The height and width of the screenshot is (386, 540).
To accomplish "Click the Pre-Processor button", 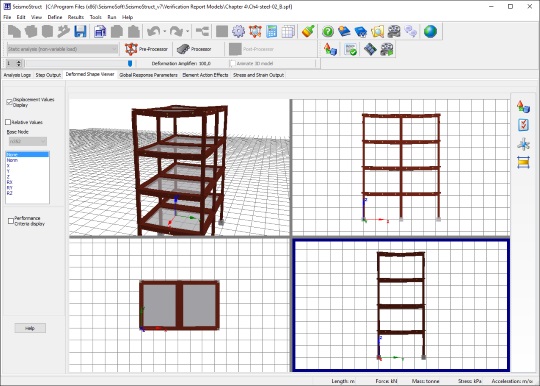I will (146, 49).
